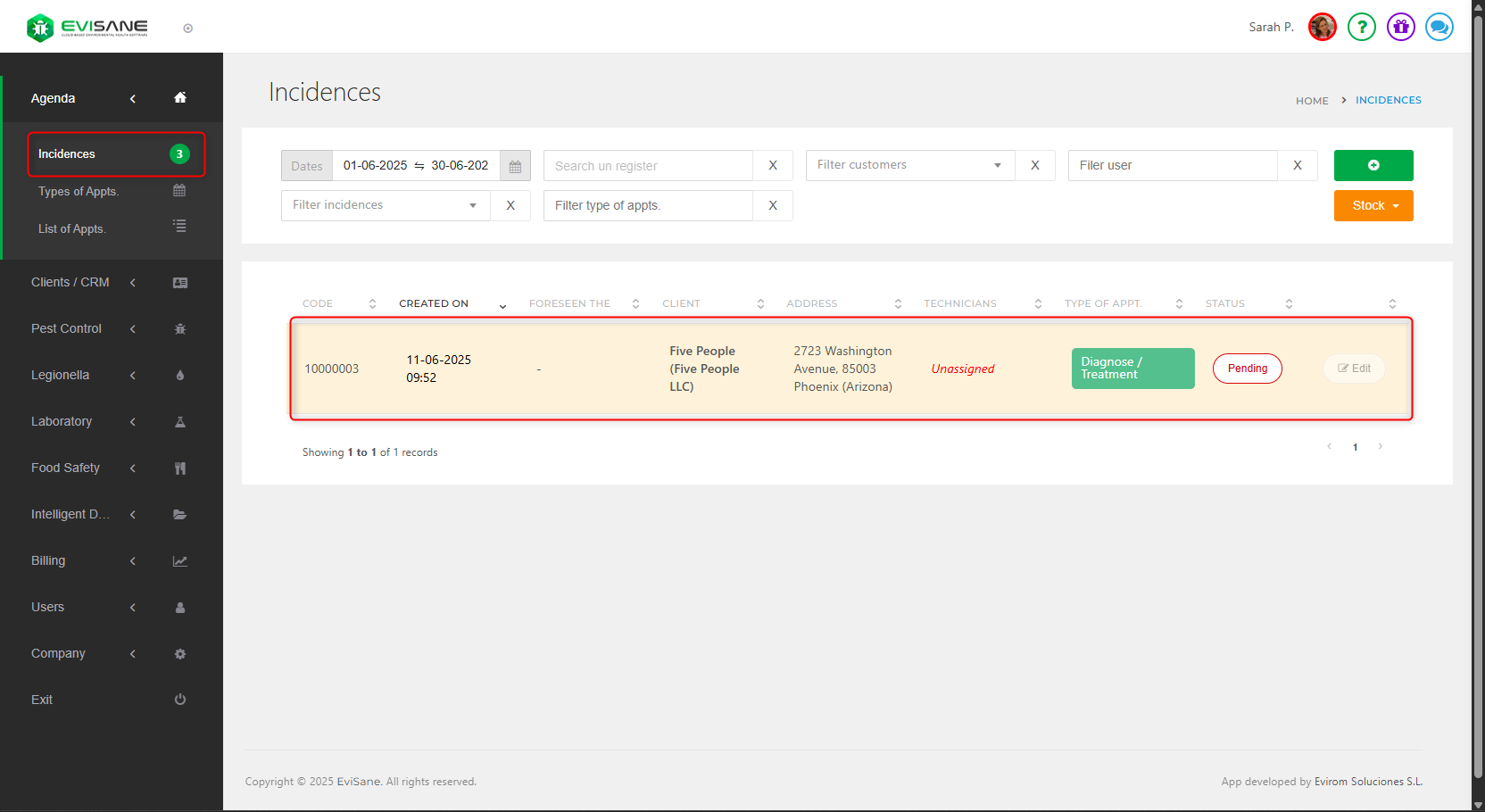
Task: Expand the Pest Control menu
Action: [x=133, y=329]
